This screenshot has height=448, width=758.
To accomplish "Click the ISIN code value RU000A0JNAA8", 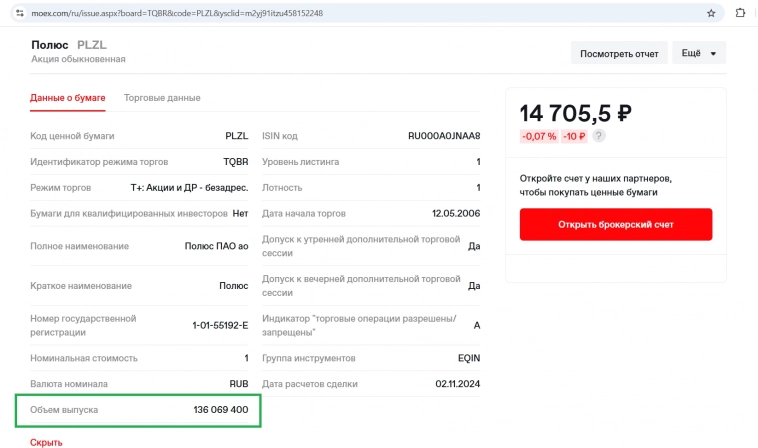I will pyautogui.click(x=444, y=135).
